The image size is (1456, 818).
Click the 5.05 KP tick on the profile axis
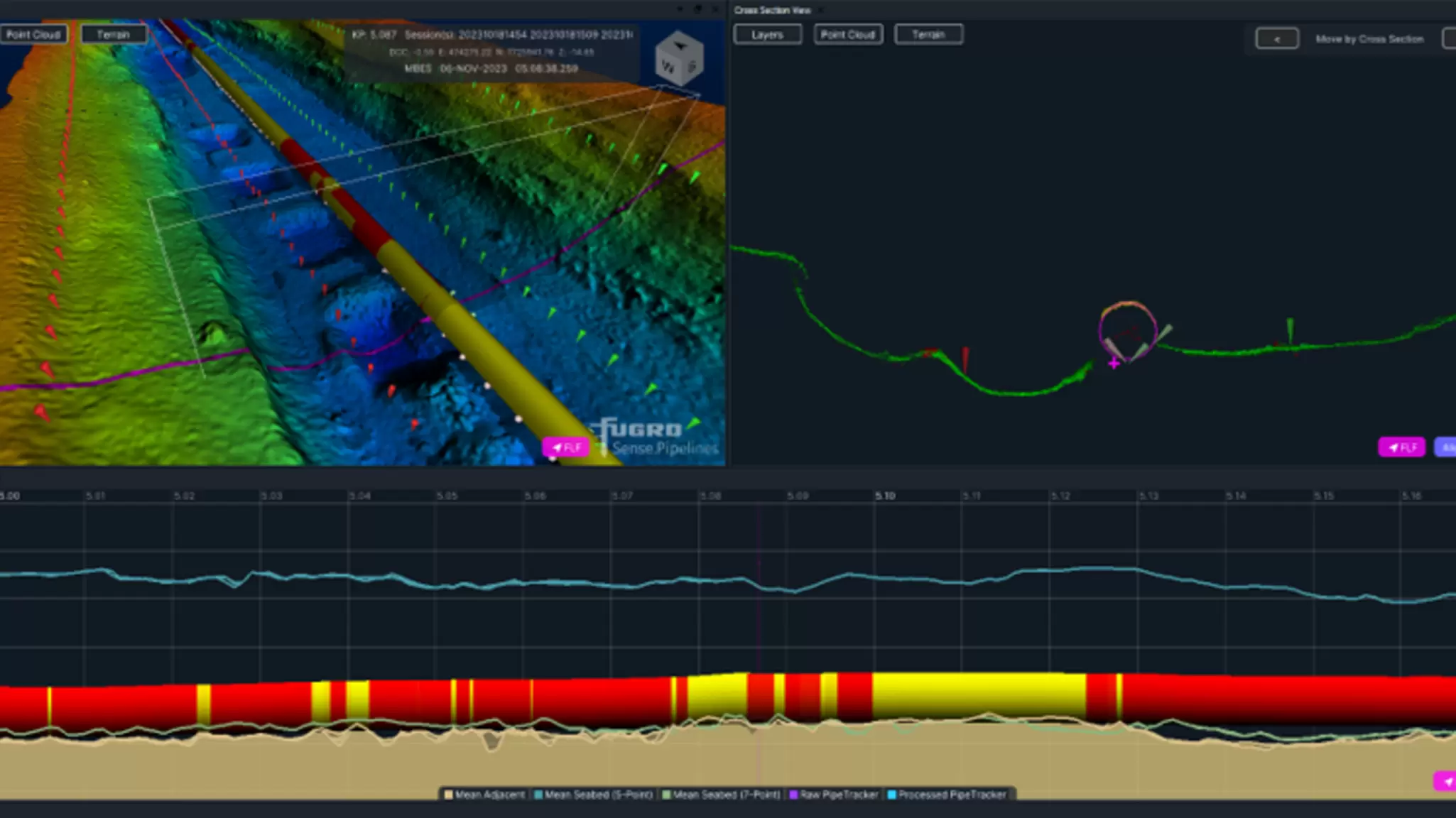[x=447, y=496]
